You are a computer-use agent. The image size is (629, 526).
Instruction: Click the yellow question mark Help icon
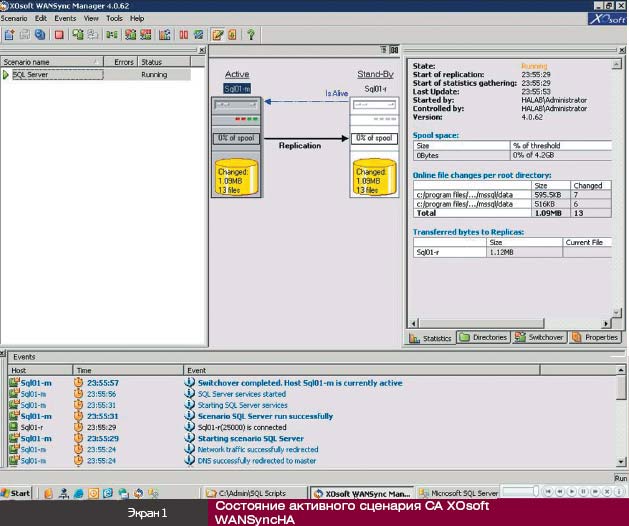pos(251,35)
